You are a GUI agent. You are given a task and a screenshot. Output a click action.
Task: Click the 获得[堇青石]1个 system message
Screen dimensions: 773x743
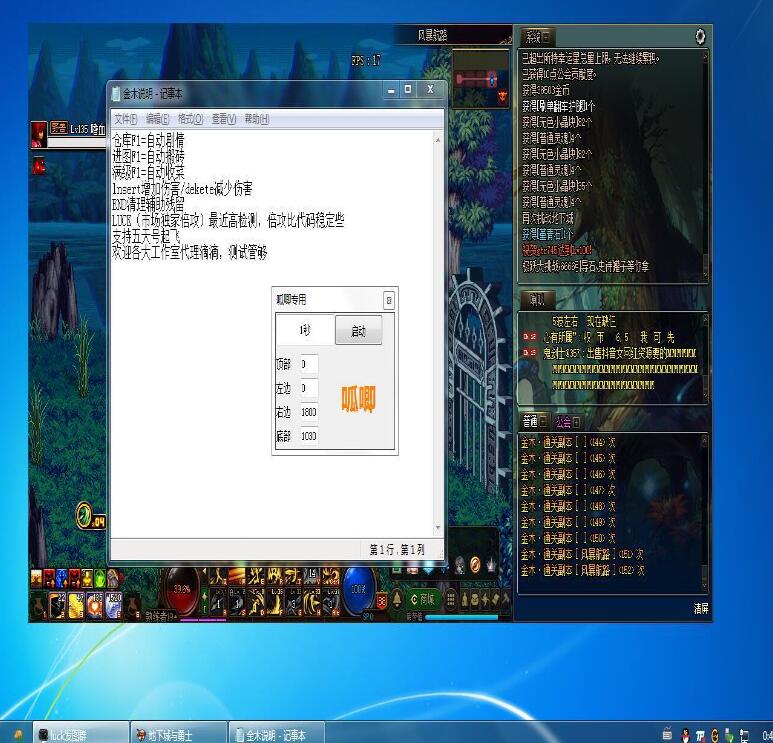(548, 234)
